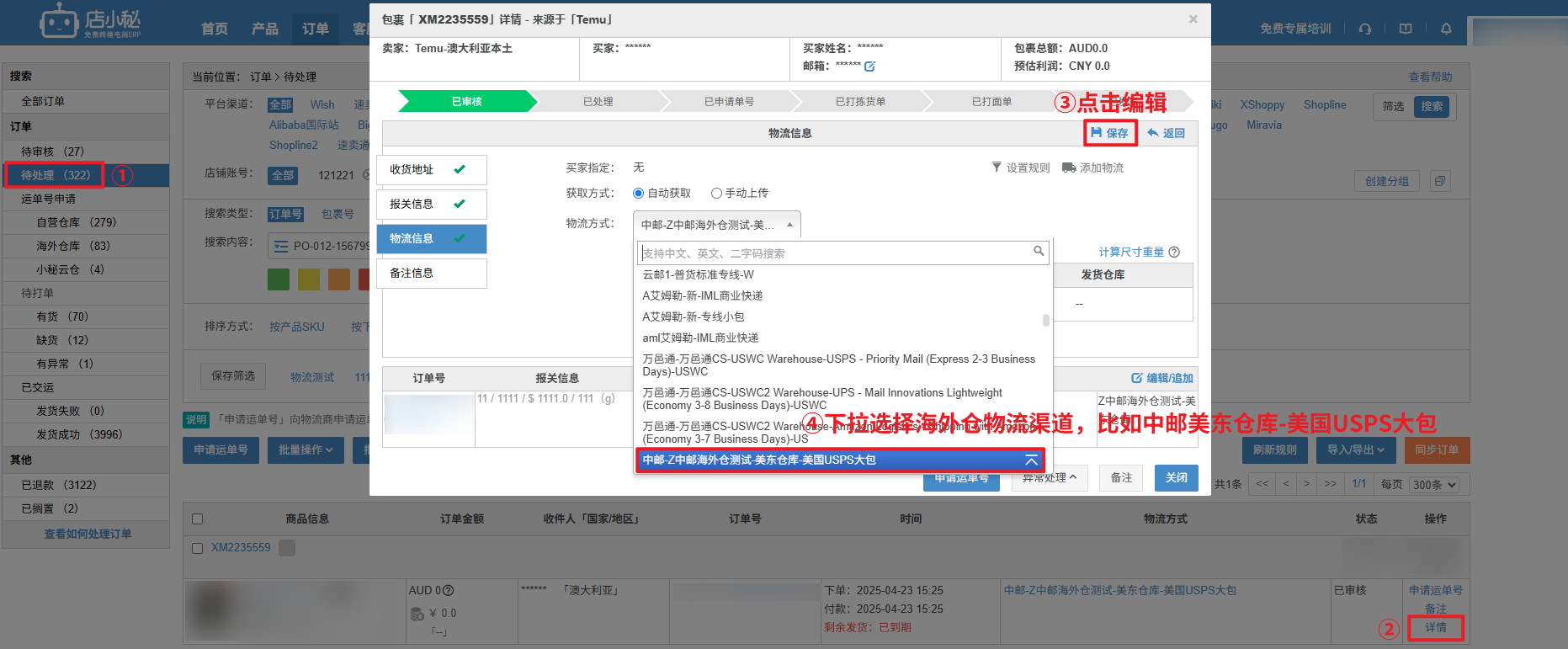Click the yellow color tag swatch

(309, 279)
